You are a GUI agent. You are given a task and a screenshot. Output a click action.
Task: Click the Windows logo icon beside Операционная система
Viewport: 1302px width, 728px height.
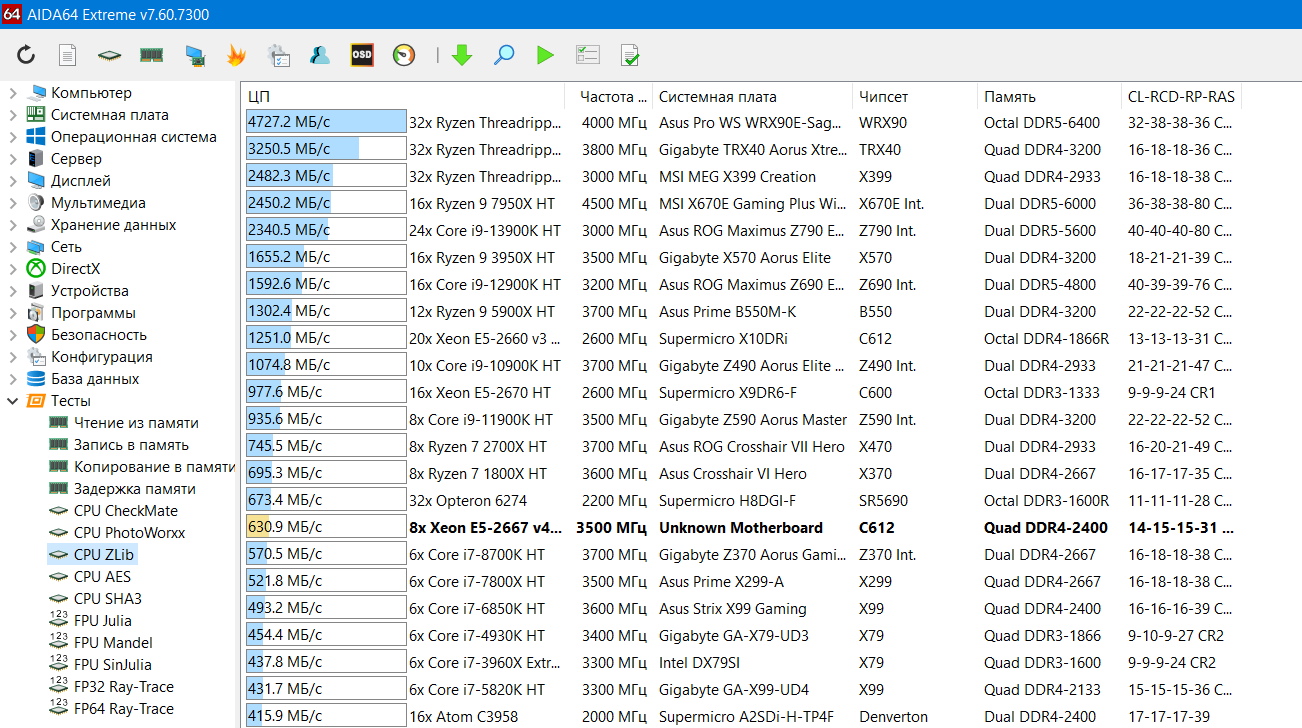coord(36,137)
